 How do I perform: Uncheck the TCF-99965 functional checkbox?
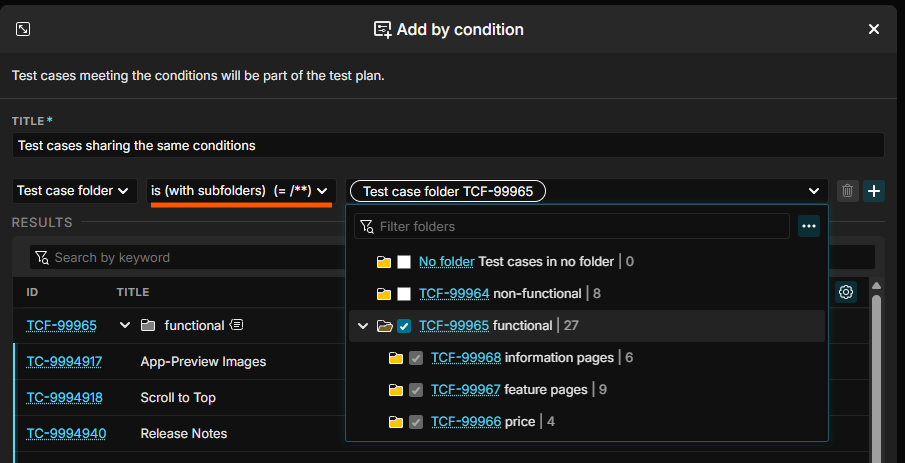[404, 326]
